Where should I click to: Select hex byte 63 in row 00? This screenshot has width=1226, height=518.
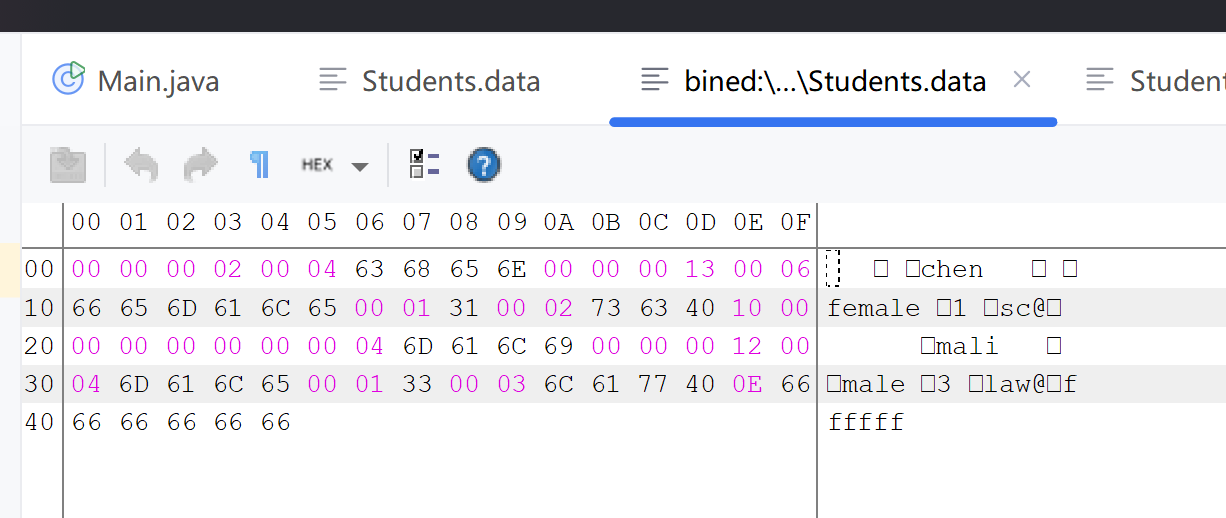(x=370, y=269)
